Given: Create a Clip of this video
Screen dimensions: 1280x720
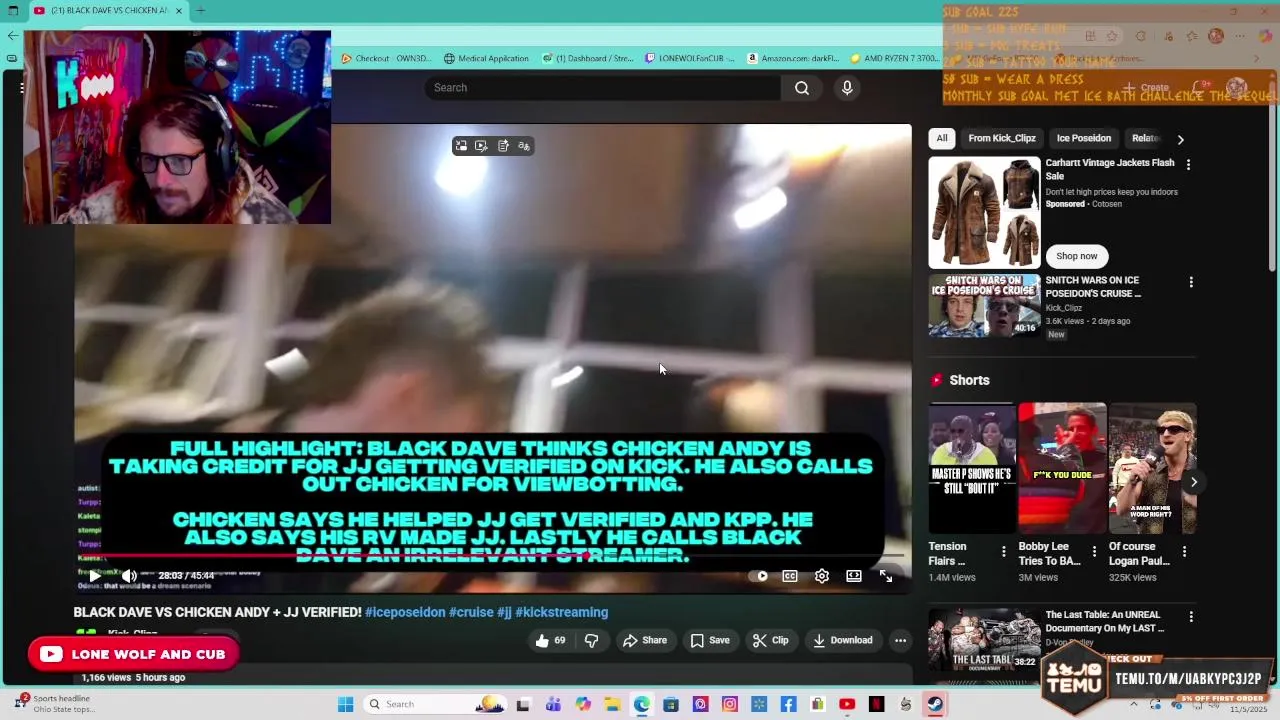Looking at the screenshot, I should tap(770, 641).
